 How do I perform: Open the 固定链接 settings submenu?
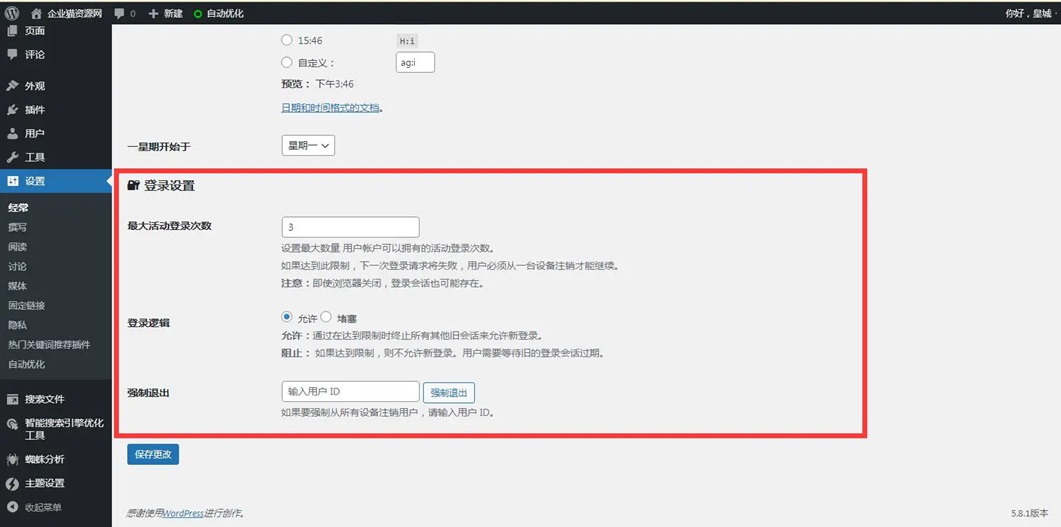(26, 306)
